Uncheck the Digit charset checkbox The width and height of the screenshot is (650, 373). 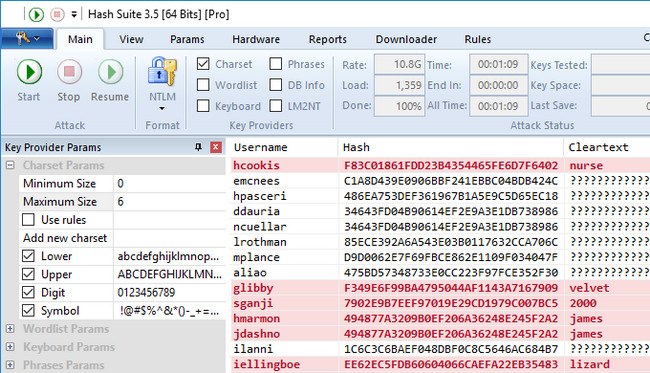click(x=28, y=292)
